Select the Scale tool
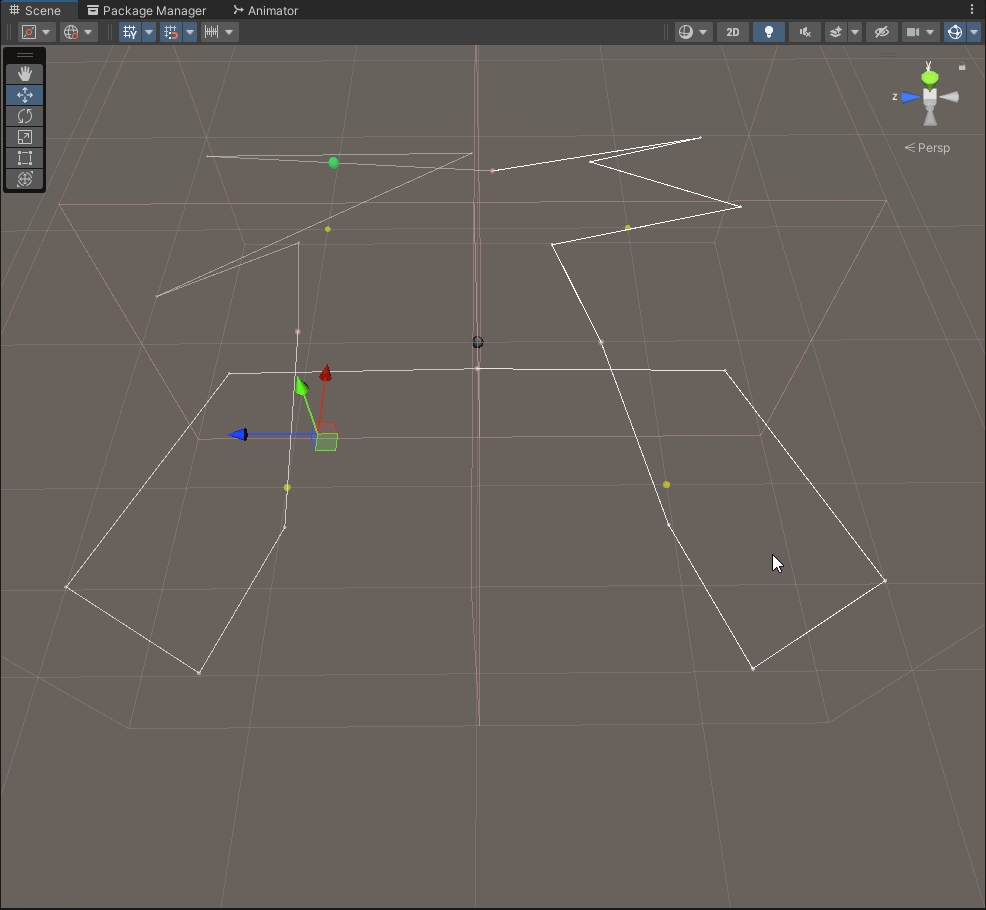This screenshot has width=986, height=910. 25,137
